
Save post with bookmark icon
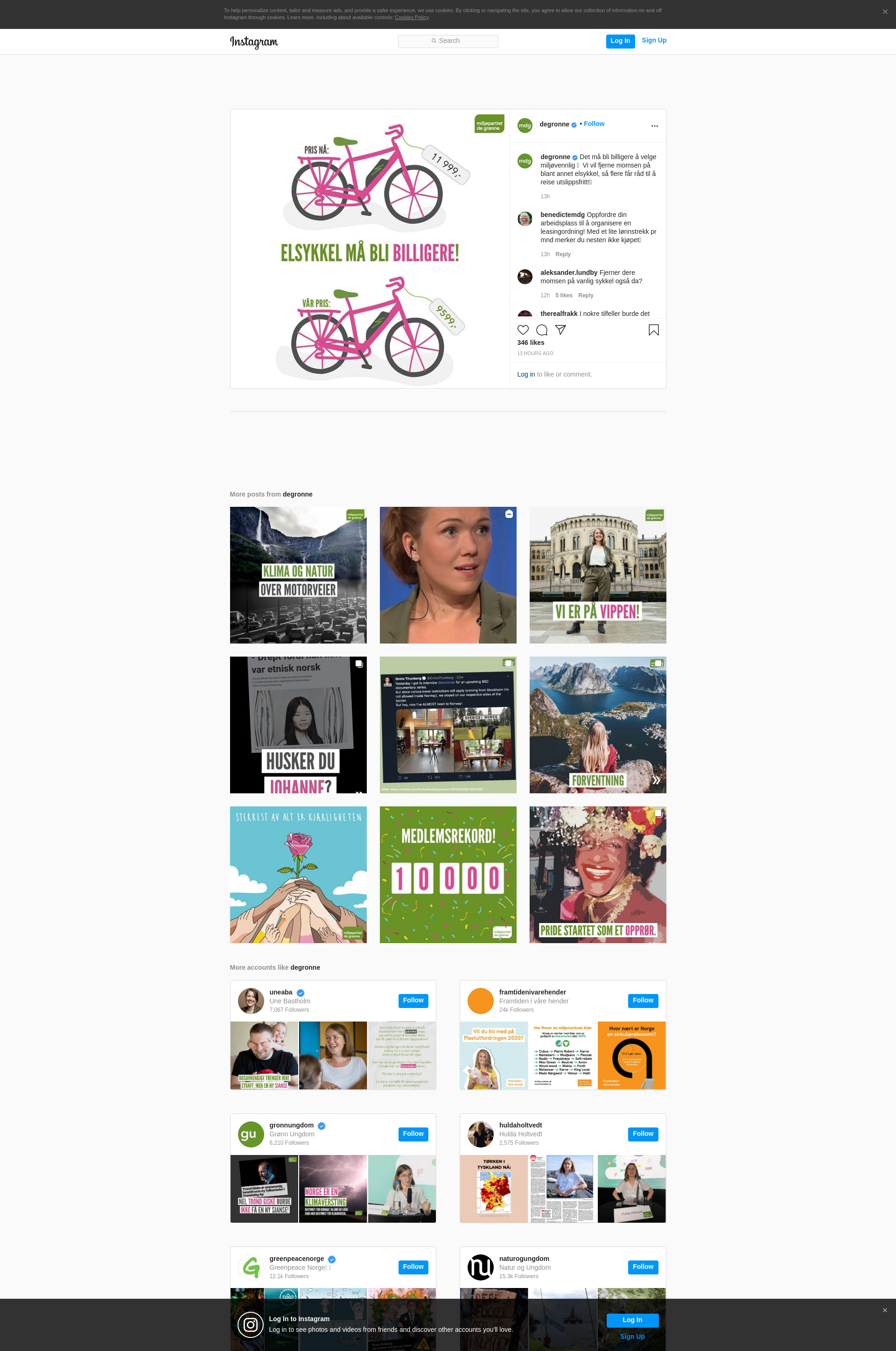(654, 329)
